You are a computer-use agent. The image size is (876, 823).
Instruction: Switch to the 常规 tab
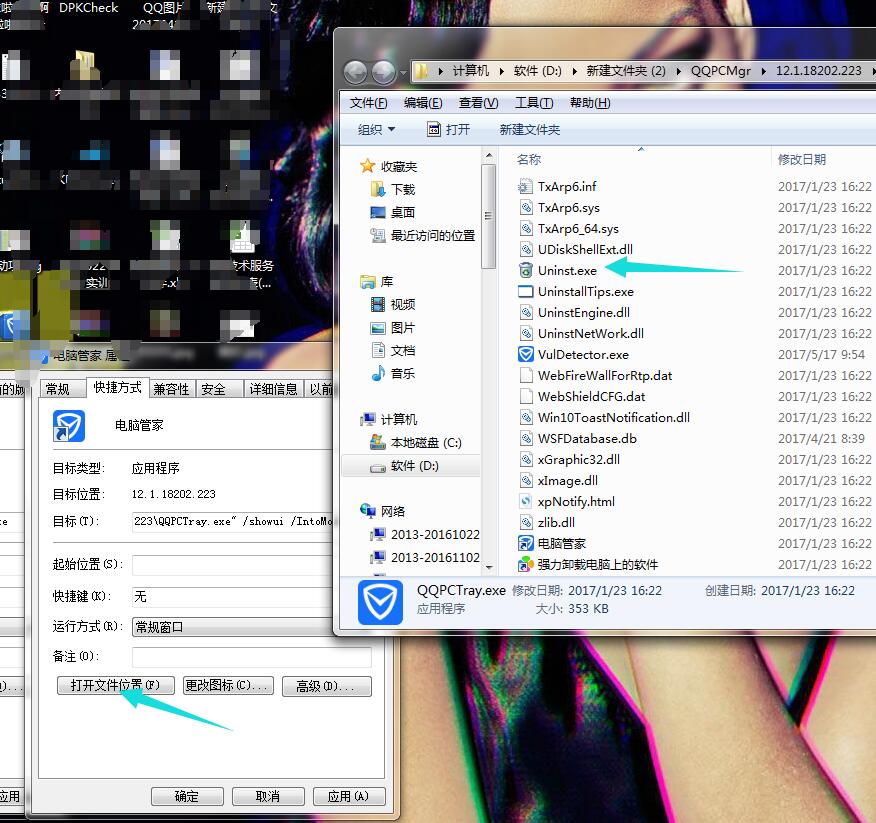[63, 389]
